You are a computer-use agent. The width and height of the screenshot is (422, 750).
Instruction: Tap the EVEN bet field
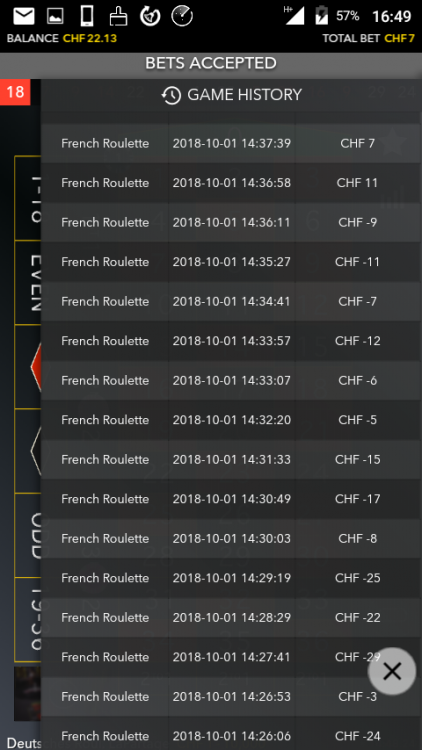28,283
